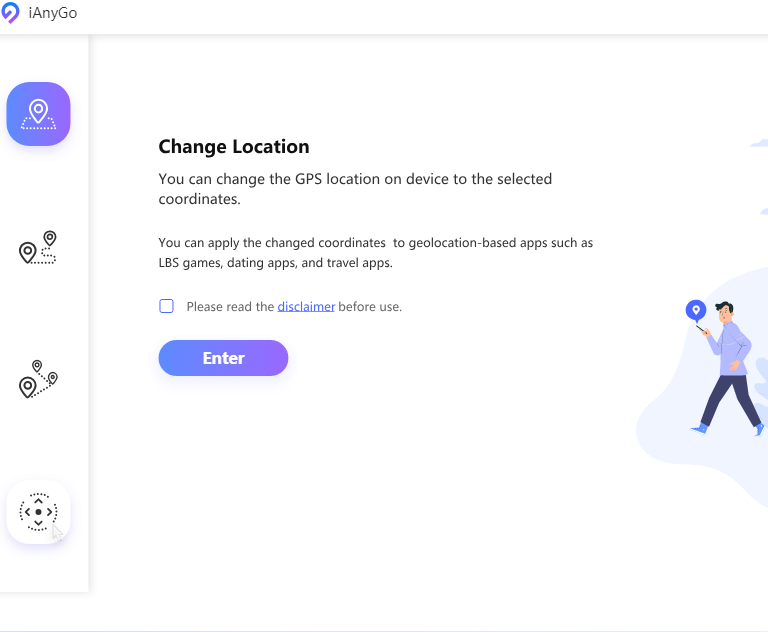Click the iAnyGo window title text

[x=53, y=13]
